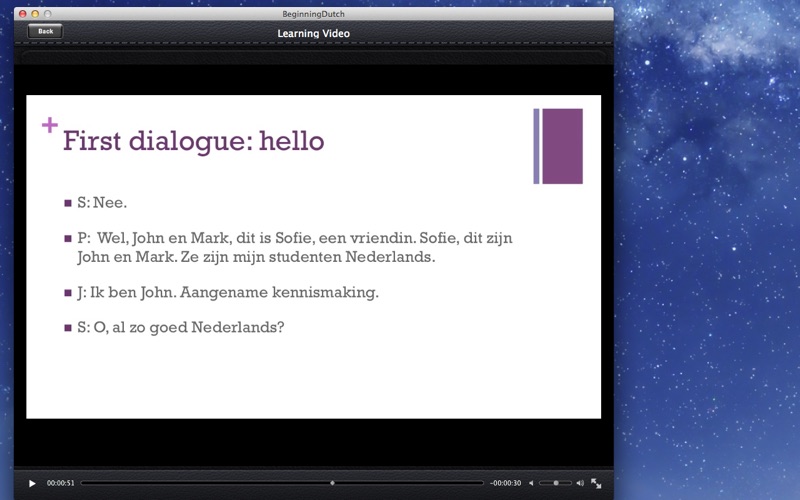Click the video timeline track

pyautogui.click(x=282, y=483)
